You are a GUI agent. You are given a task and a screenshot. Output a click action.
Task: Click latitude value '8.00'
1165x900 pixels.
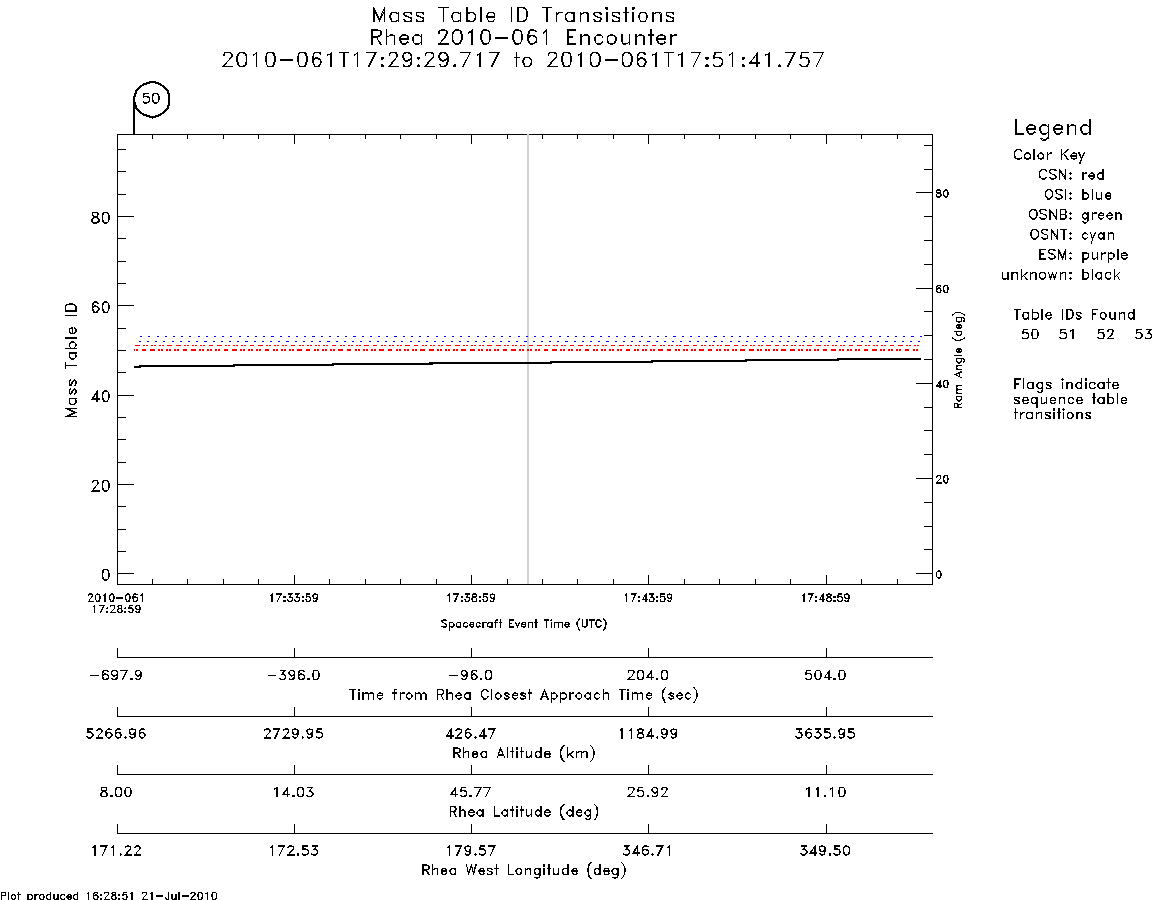116,792
